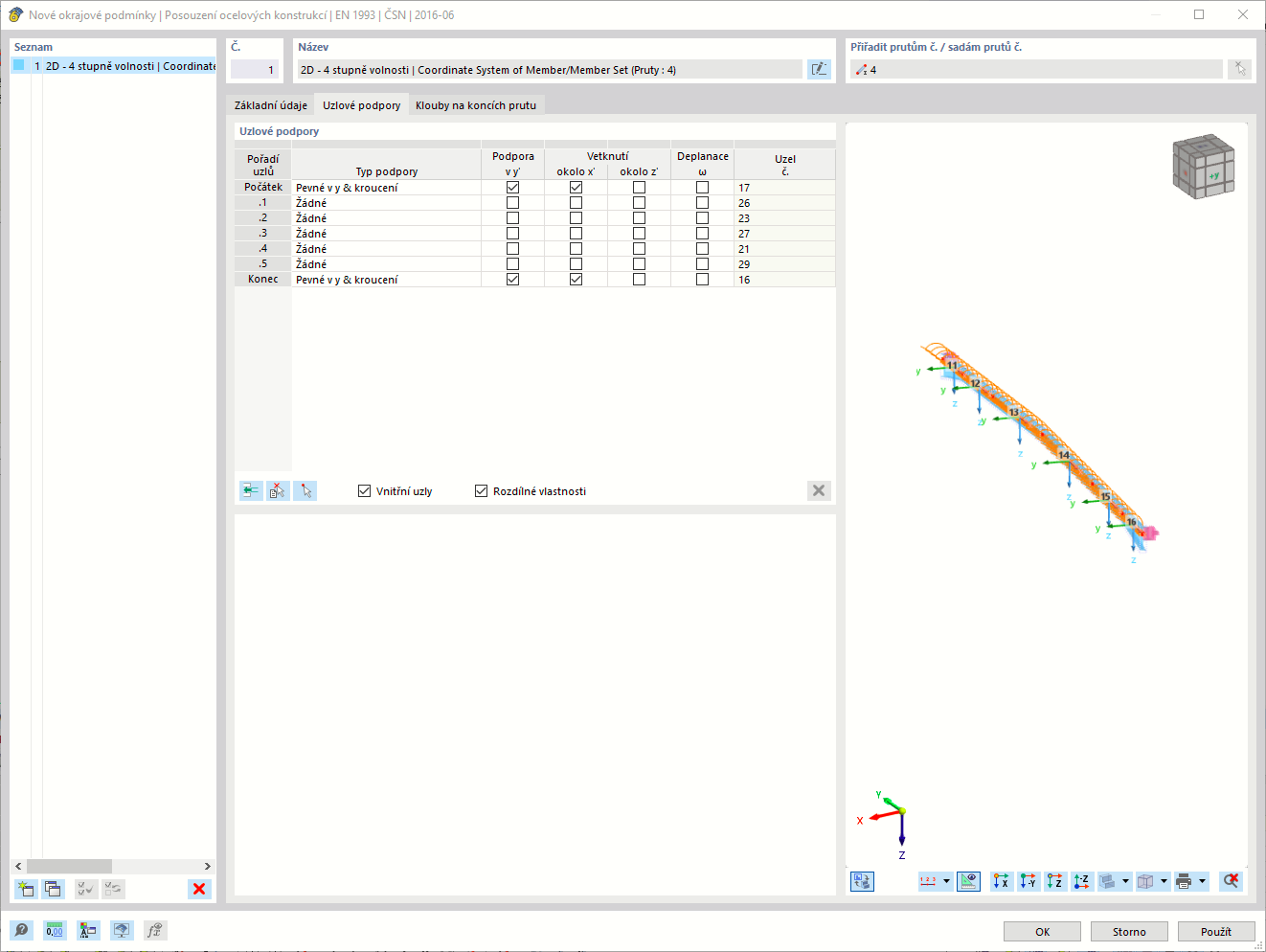This screenshot has height=952, width=1266.
Task: Select the "Pevné v y & kroucení" cell in Konec row
Action: (386, 280)
